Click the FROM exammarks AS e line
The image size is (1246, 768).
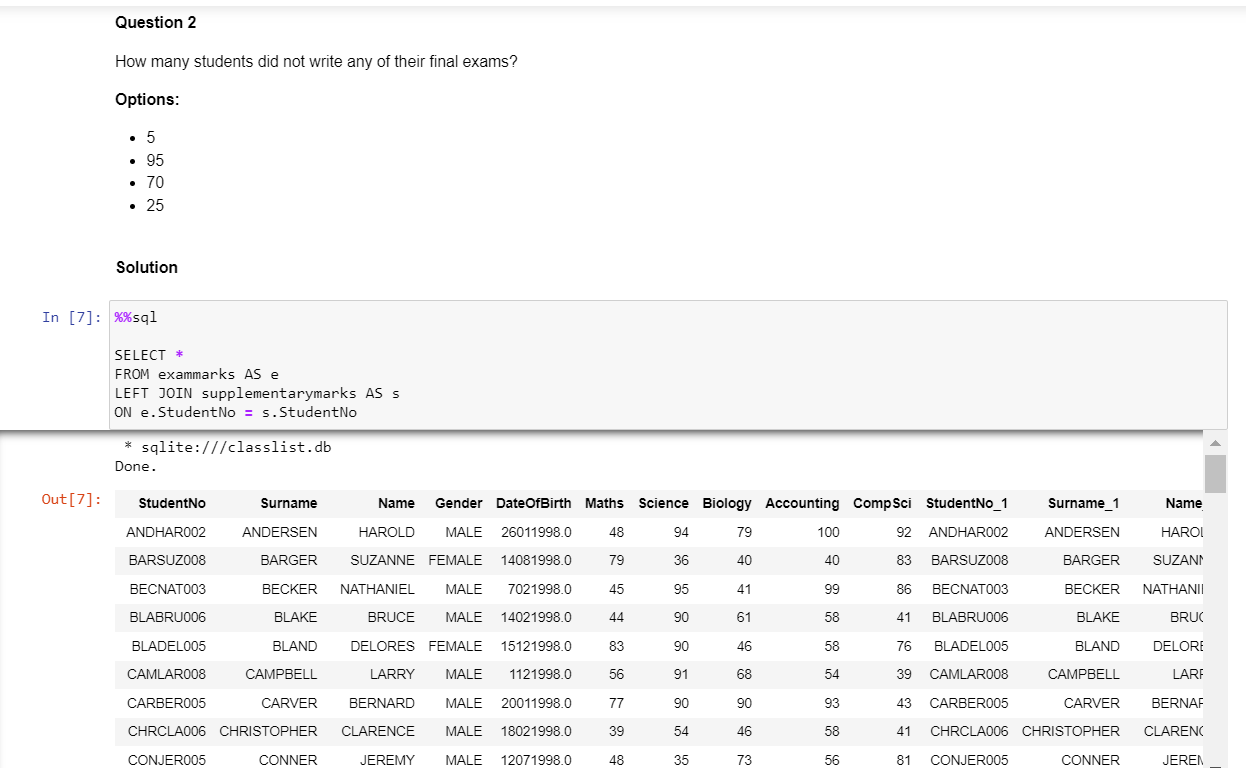[197, 374]
